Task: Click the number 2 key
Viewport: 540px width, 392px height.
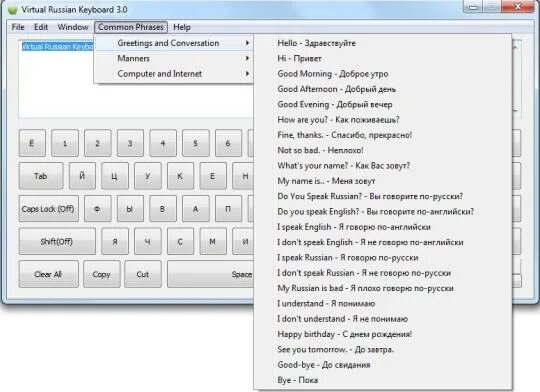Action: (x=98, y=143)
